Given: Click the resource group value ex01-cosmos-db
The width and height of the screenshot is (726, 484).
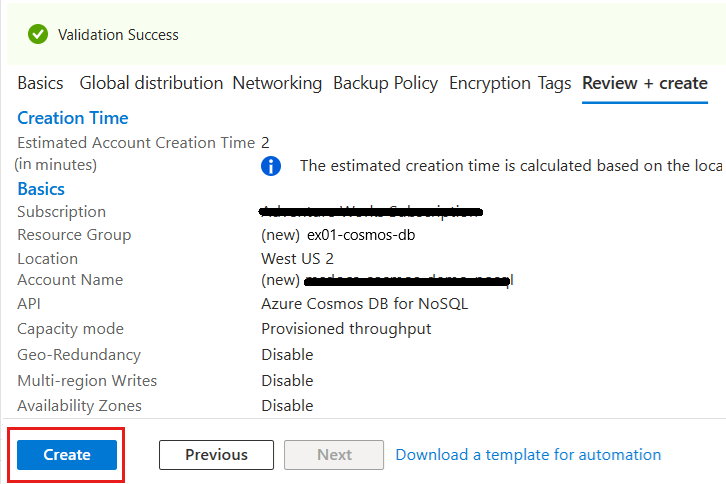Looking at the screenshot, I should (x=361, y=235).
